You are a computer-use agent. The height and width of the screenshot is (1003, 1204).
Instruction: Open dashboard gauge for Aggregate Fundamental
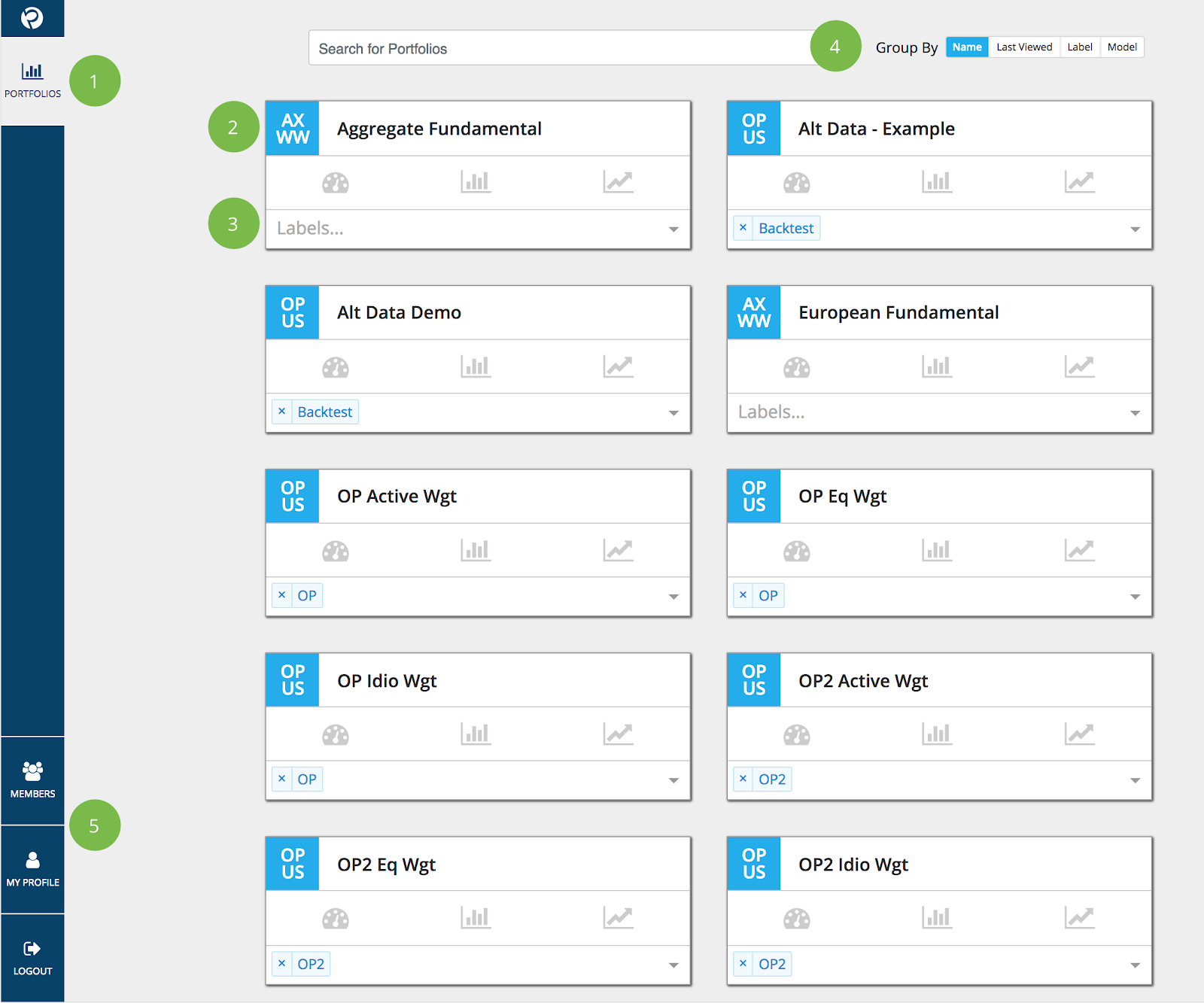pos(336,183)
